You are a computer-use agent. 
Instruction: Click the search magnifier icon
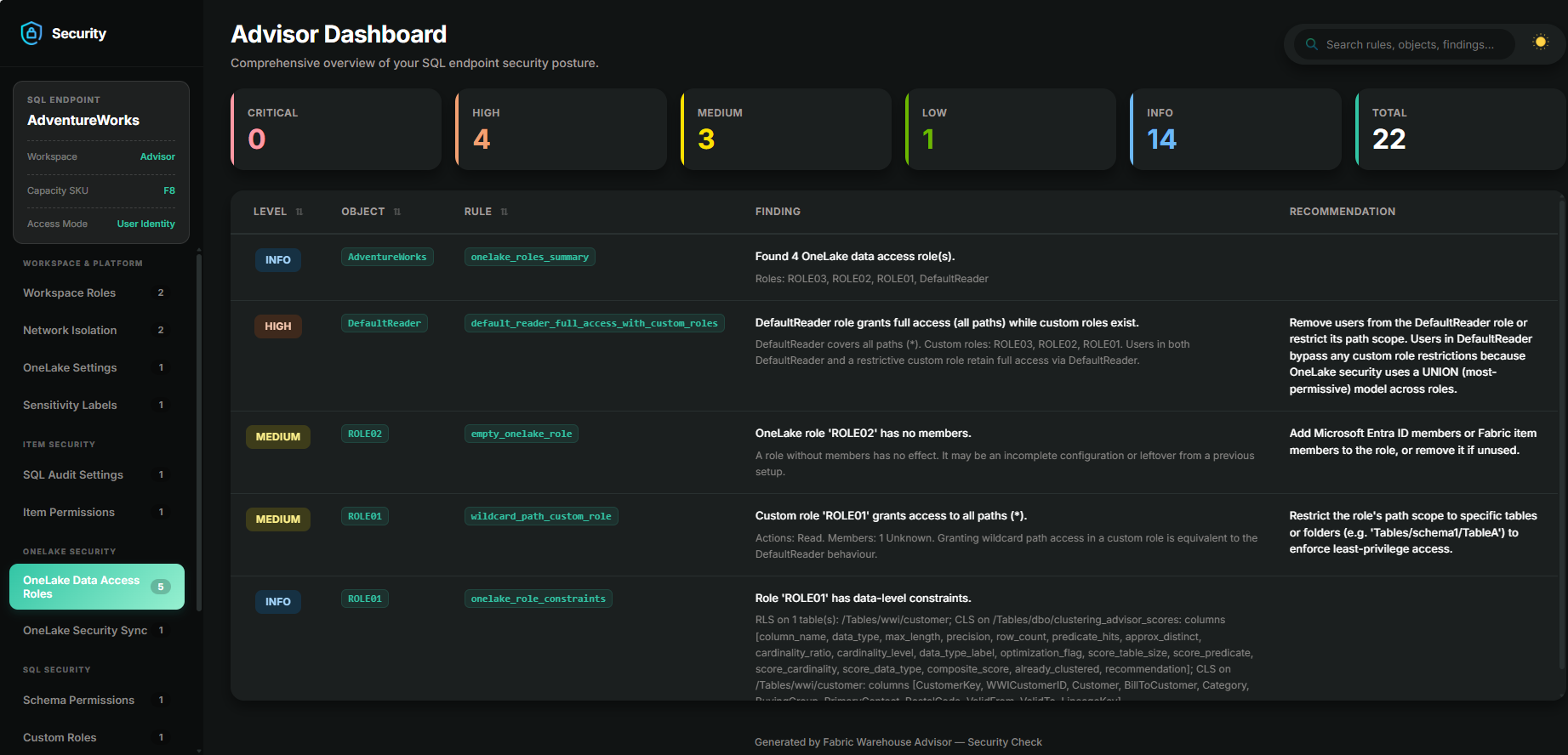click(x=1311, y=44)
